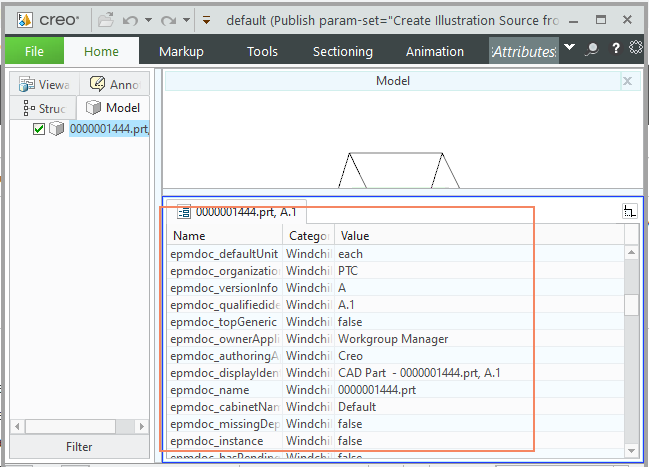
Task: Click the settings gear icon at ribbon right
Action: click(637, 49)
